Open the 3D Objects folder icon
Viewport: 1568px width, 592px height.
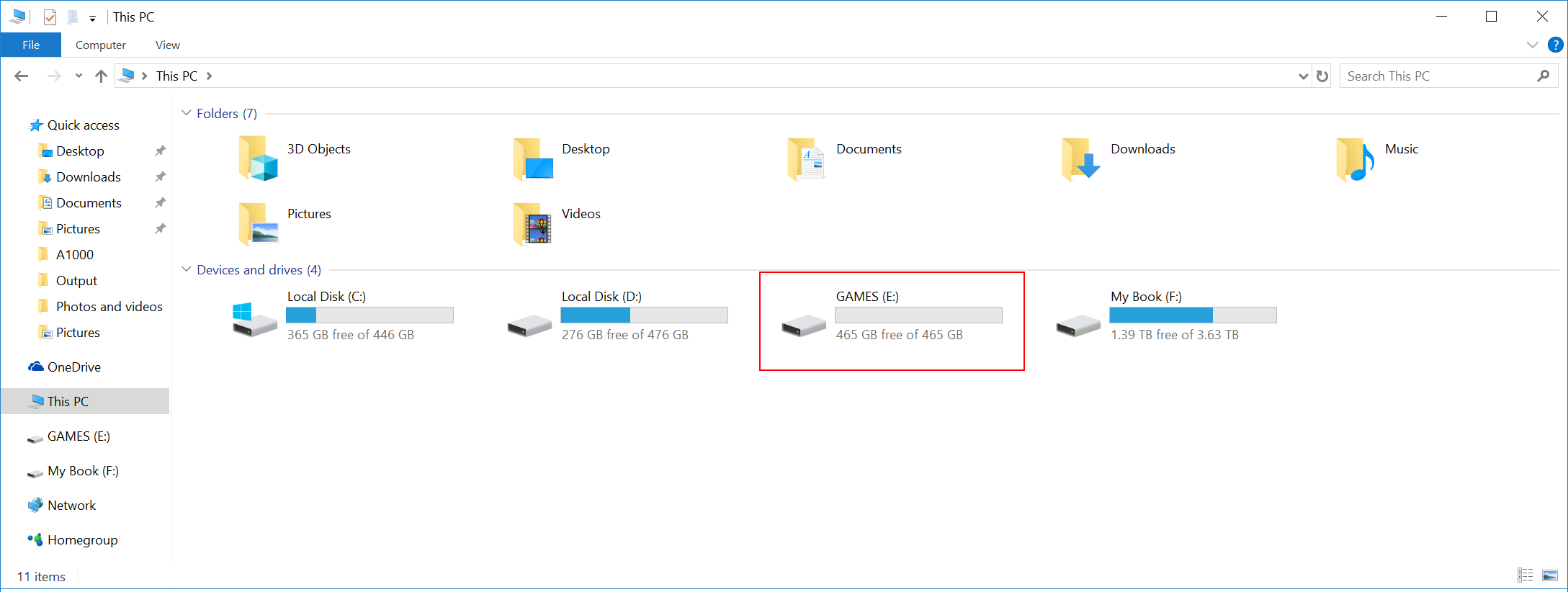coord(258,158)
